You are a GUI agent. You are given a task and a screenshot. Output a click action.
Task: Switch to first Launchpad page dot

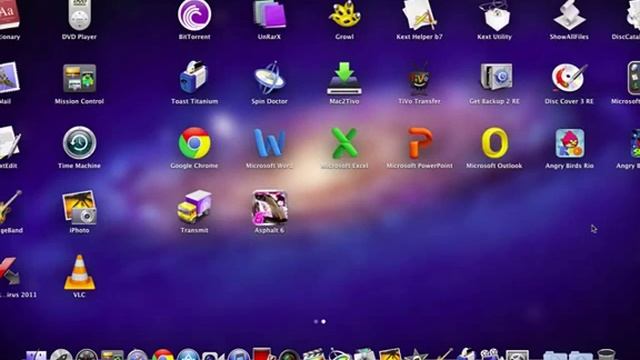pos(316,322)
